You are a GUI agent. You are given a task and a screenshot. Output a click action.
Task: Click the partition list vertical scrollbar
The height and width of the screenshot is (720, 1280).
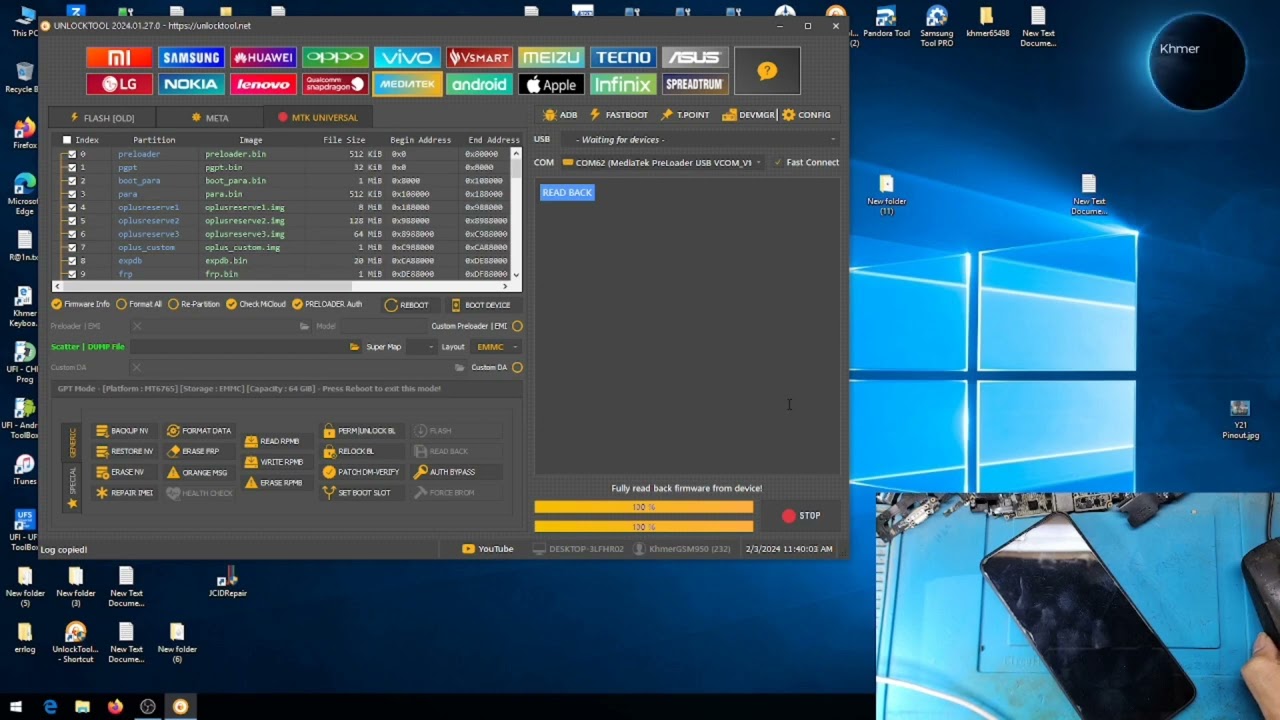coord(516,214)
